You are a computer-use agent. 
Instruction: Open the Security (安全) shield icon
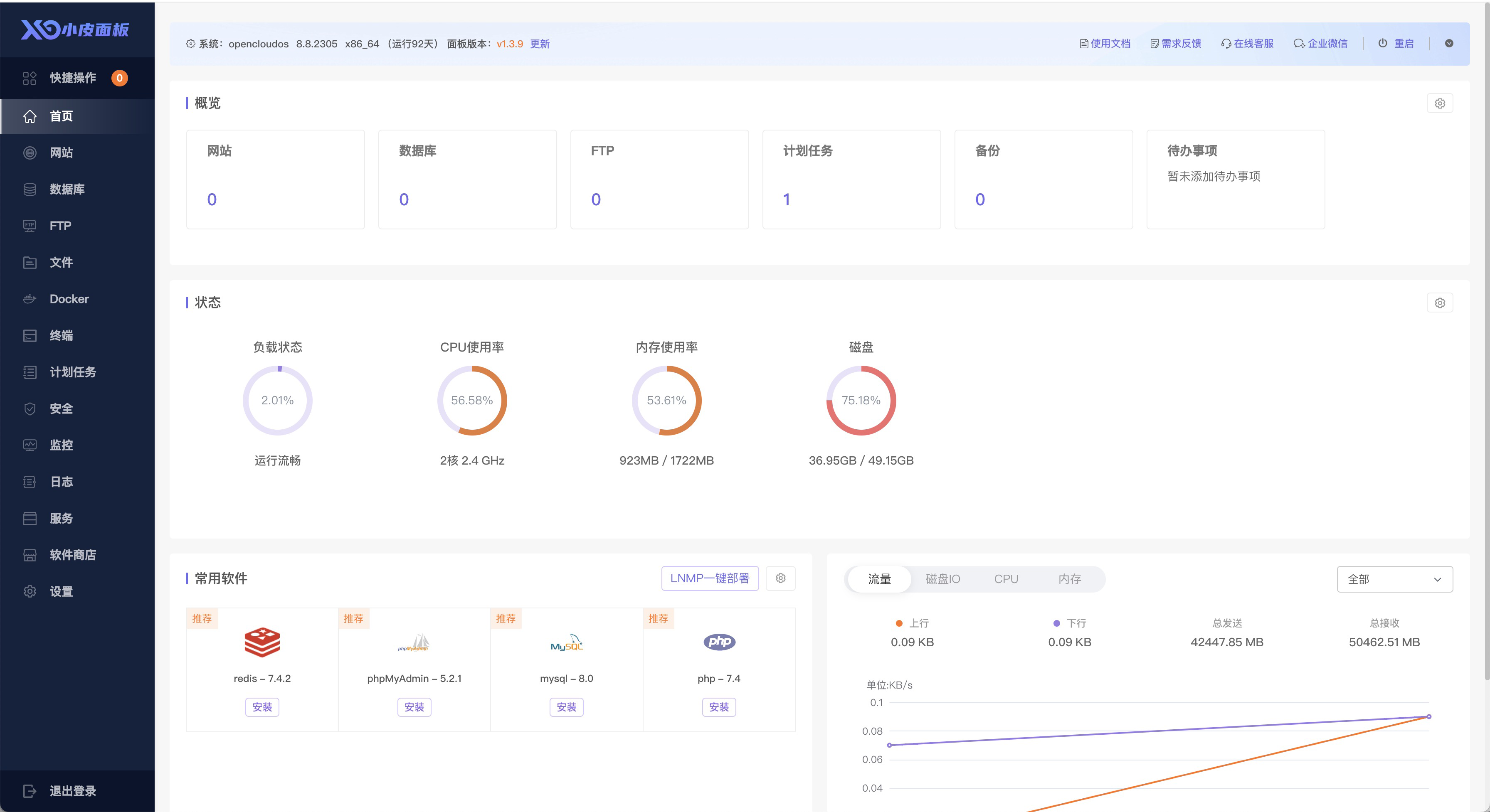[30, 409]
